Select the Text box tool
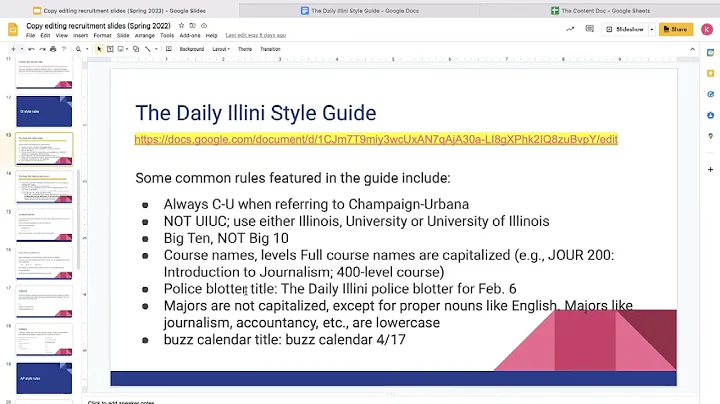 (x=110, y=49)
